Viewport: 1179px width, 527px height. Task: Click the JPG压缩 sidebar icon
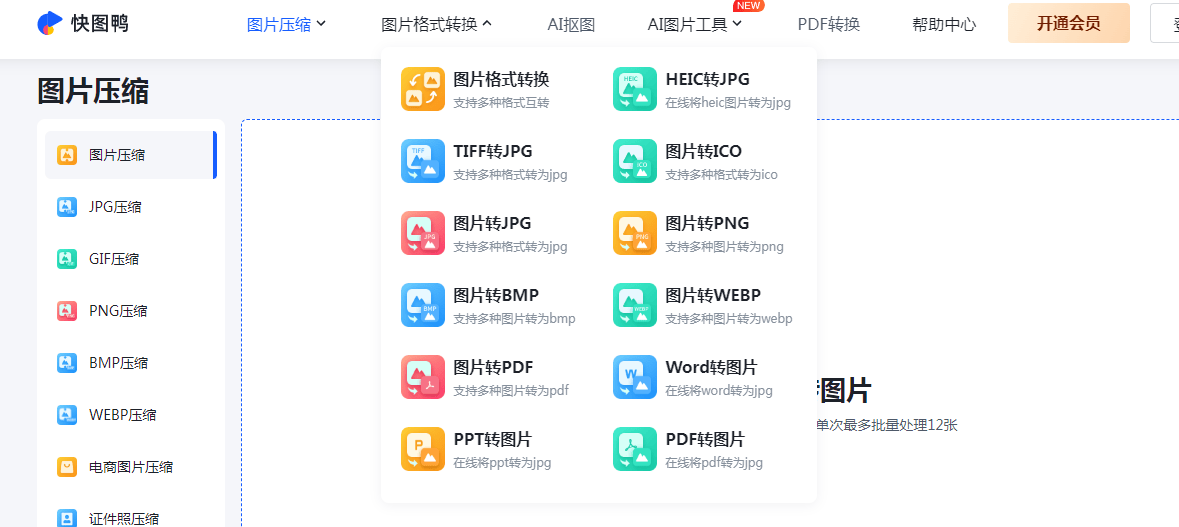[x=67, y=207]
